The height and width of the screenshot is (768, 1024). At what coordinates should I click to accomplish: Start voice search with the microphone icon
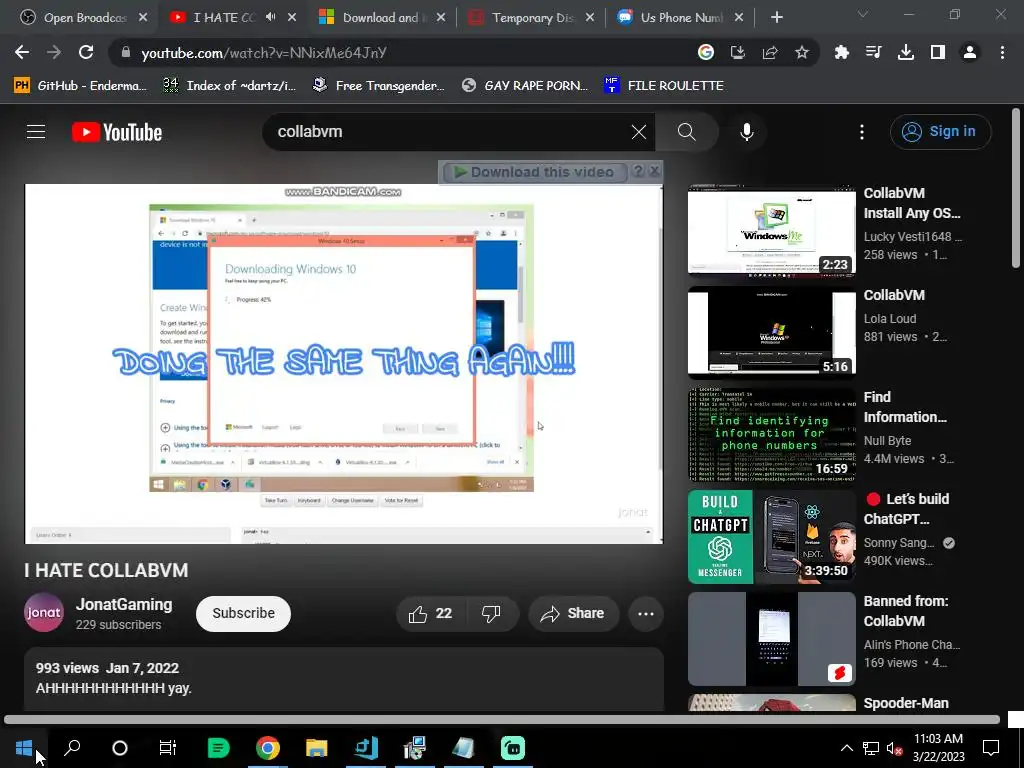pos(746,132)
